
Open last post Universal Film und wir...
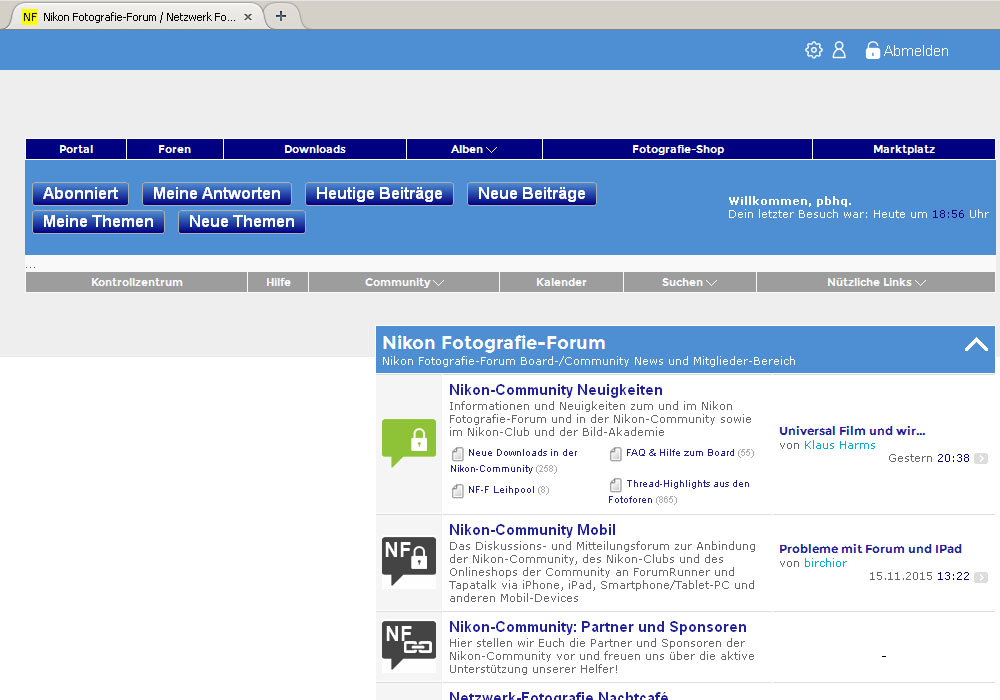pyautogui.click(x=852, y=431)
